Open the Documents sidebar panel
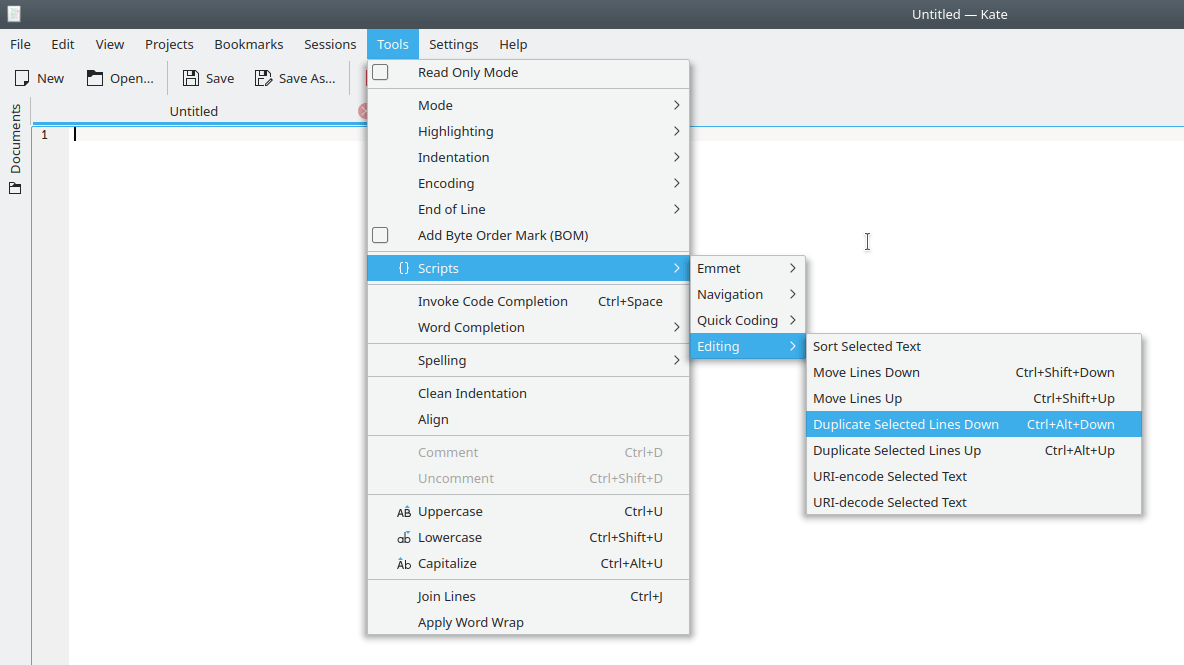This screenshot has height=665, width=1184. (x=15, y=149)
